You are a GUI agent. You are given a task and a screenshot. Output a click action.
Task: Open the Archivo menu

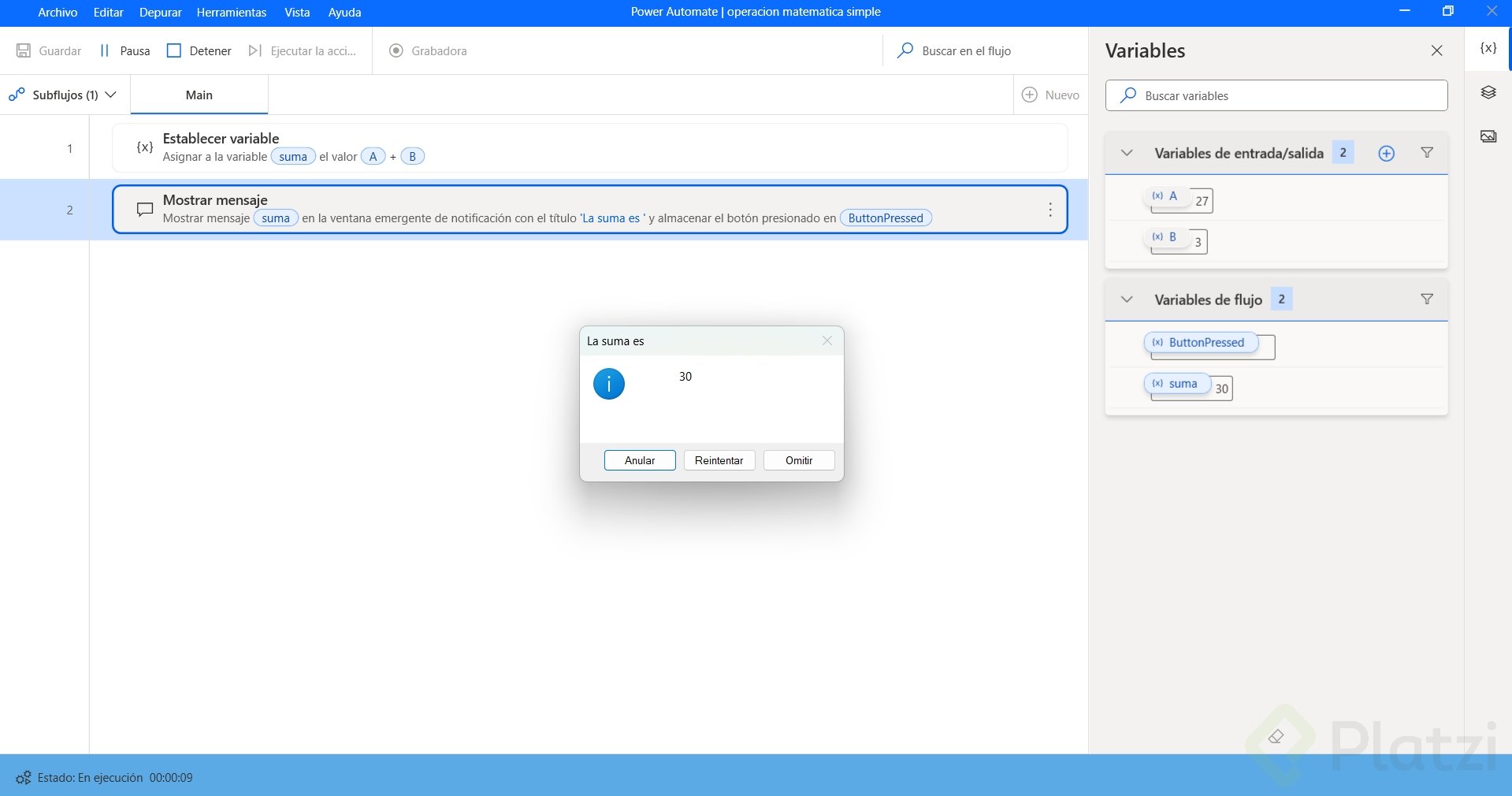pyautogui.click(x=58, y=12)
